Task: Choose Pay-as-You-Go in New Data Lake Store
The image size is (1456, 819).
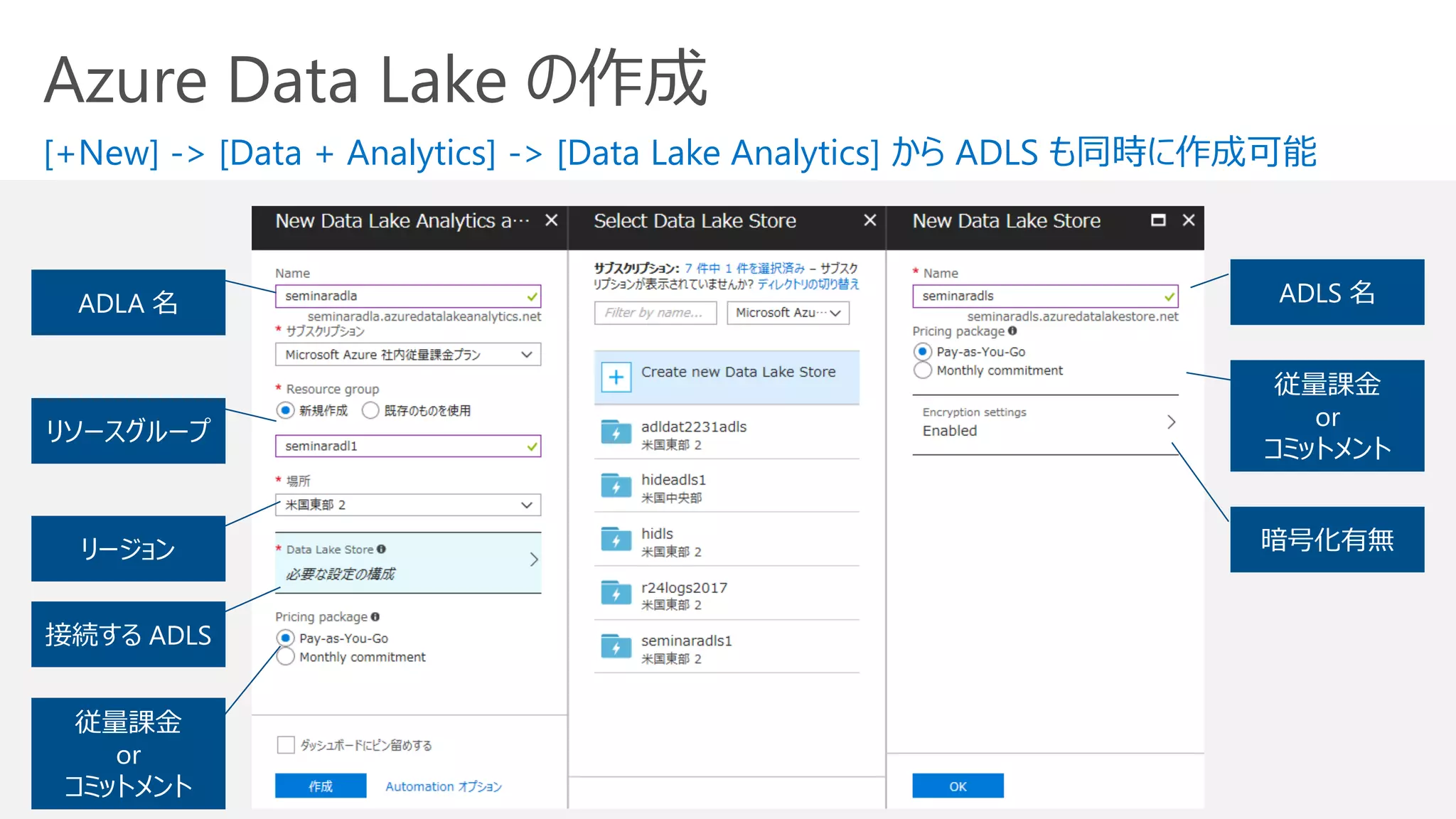Action: (922, 351)
